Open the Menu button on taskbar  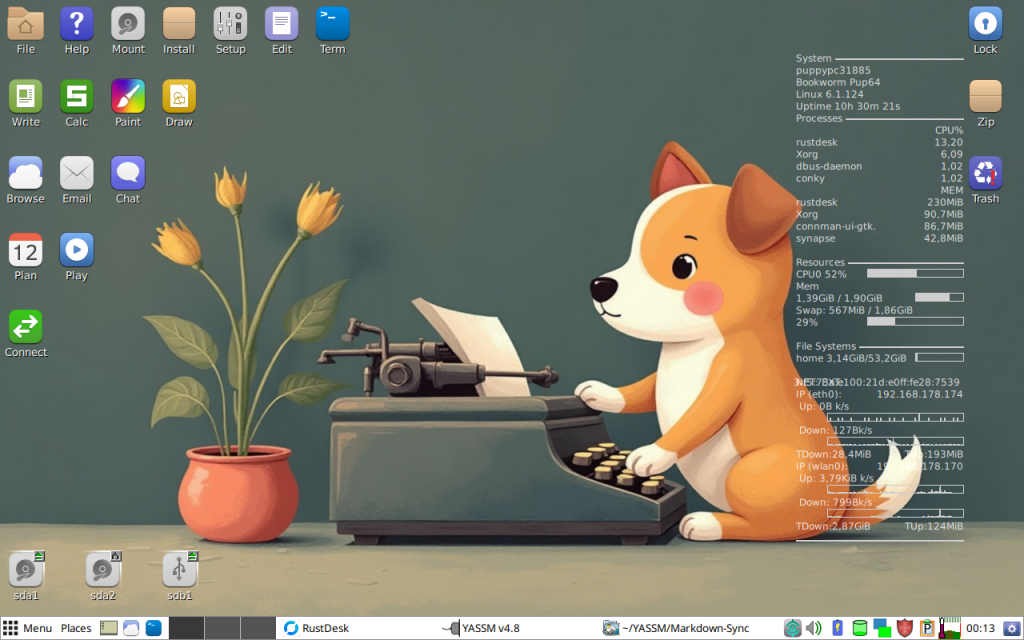tap(28, 628)
